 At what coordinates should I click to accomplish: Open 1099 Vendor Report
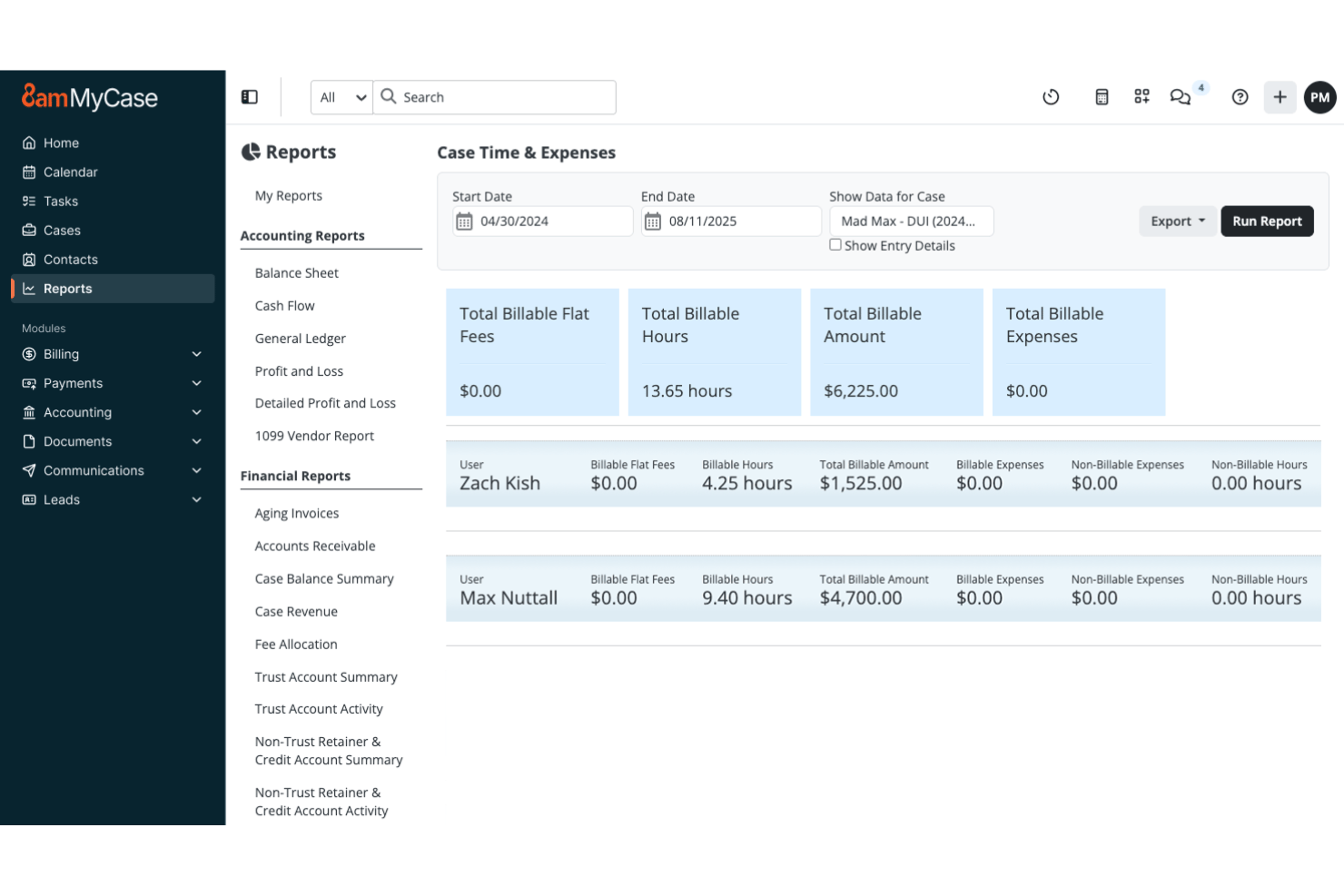click(314, 436)
